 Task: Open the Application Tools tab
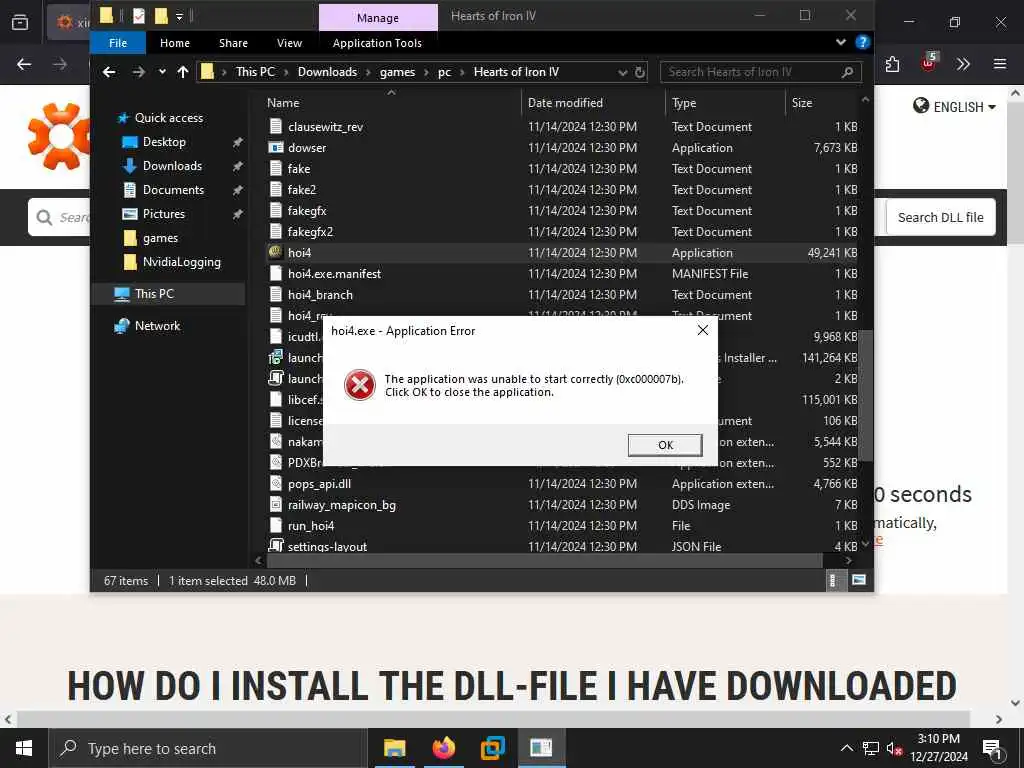coord(377,43)
